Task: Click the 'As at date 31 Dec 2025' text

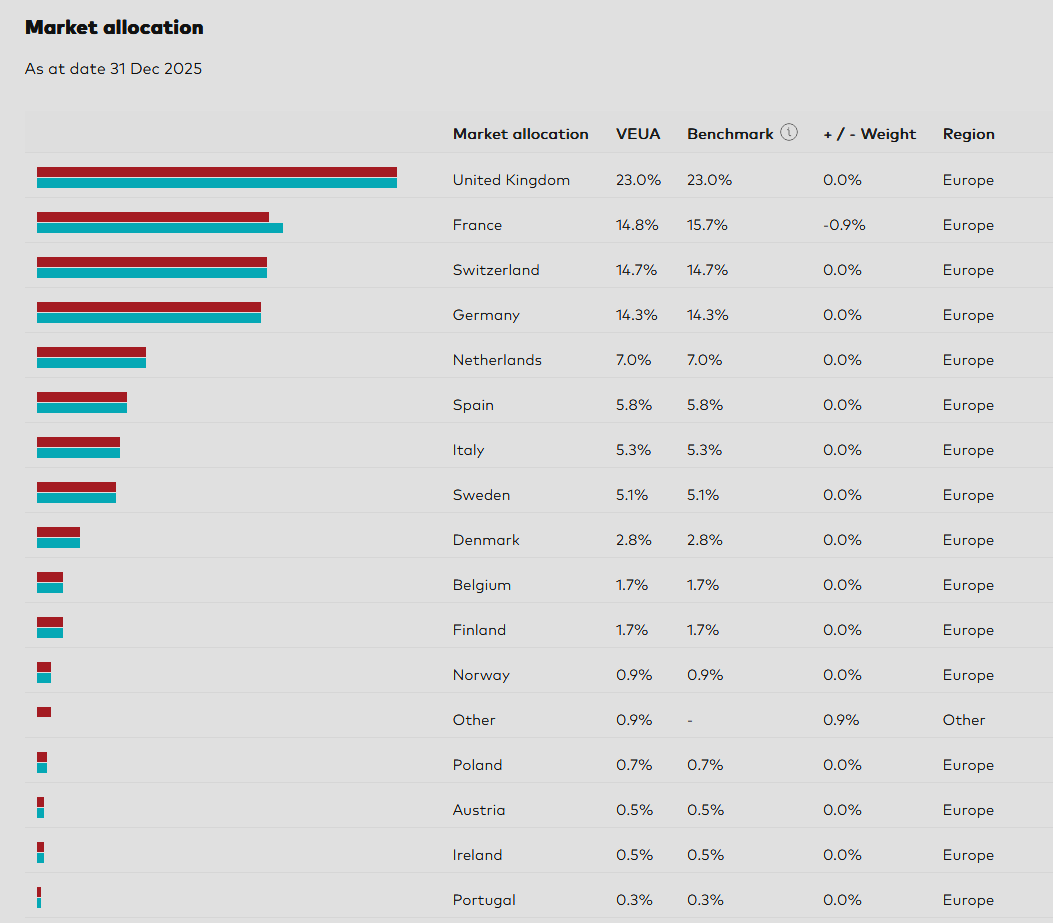Action: click(113, 69)
